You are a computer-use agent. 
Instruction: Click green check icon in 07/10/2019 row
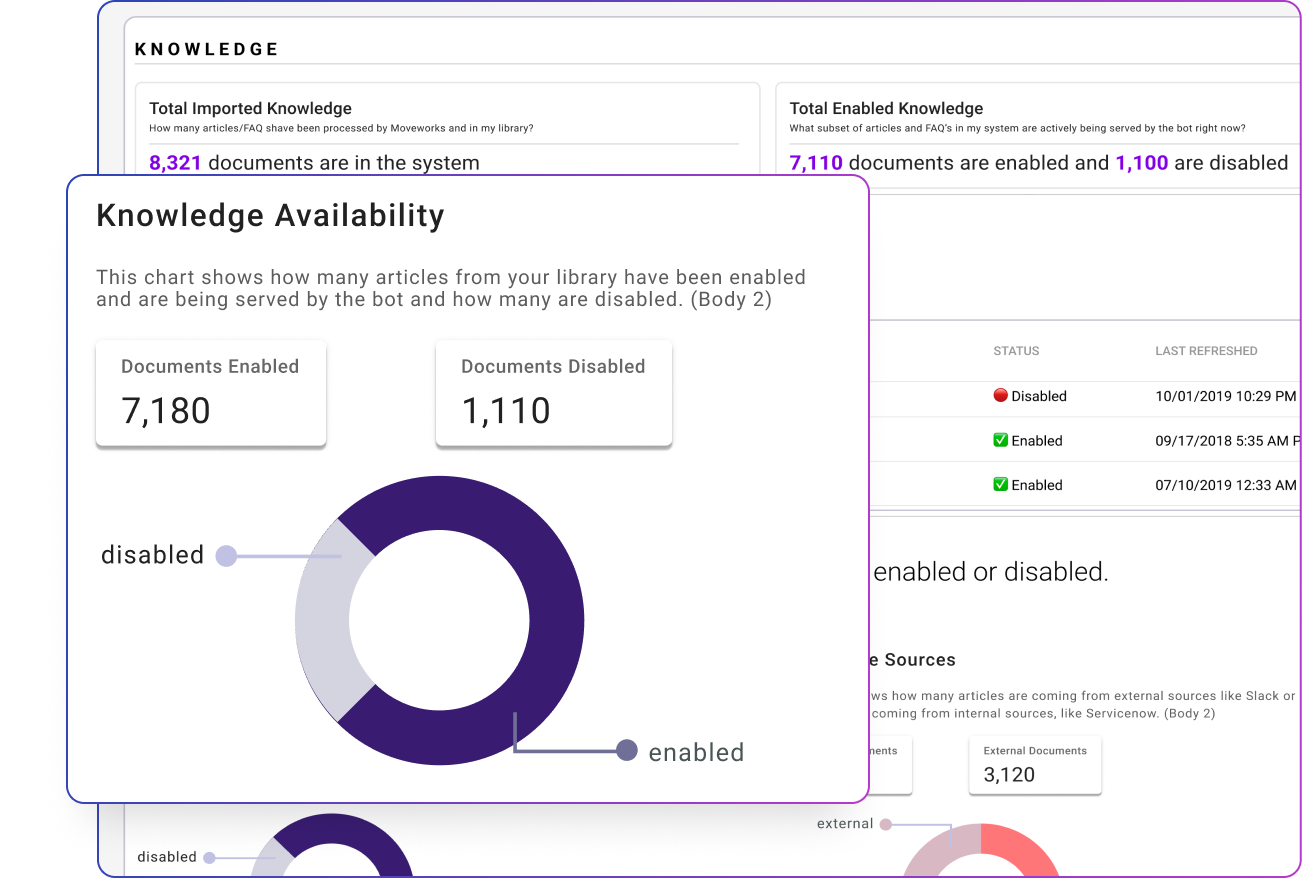(x=1000, y=485)
